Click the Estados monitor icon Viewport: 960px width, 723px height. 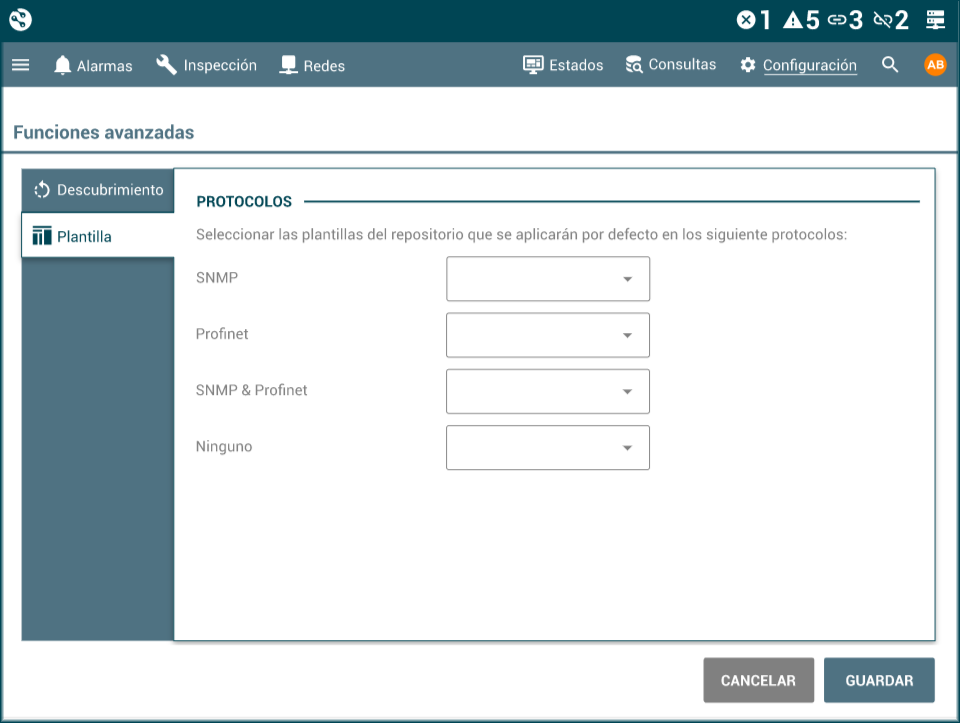[x=533, y=64]
